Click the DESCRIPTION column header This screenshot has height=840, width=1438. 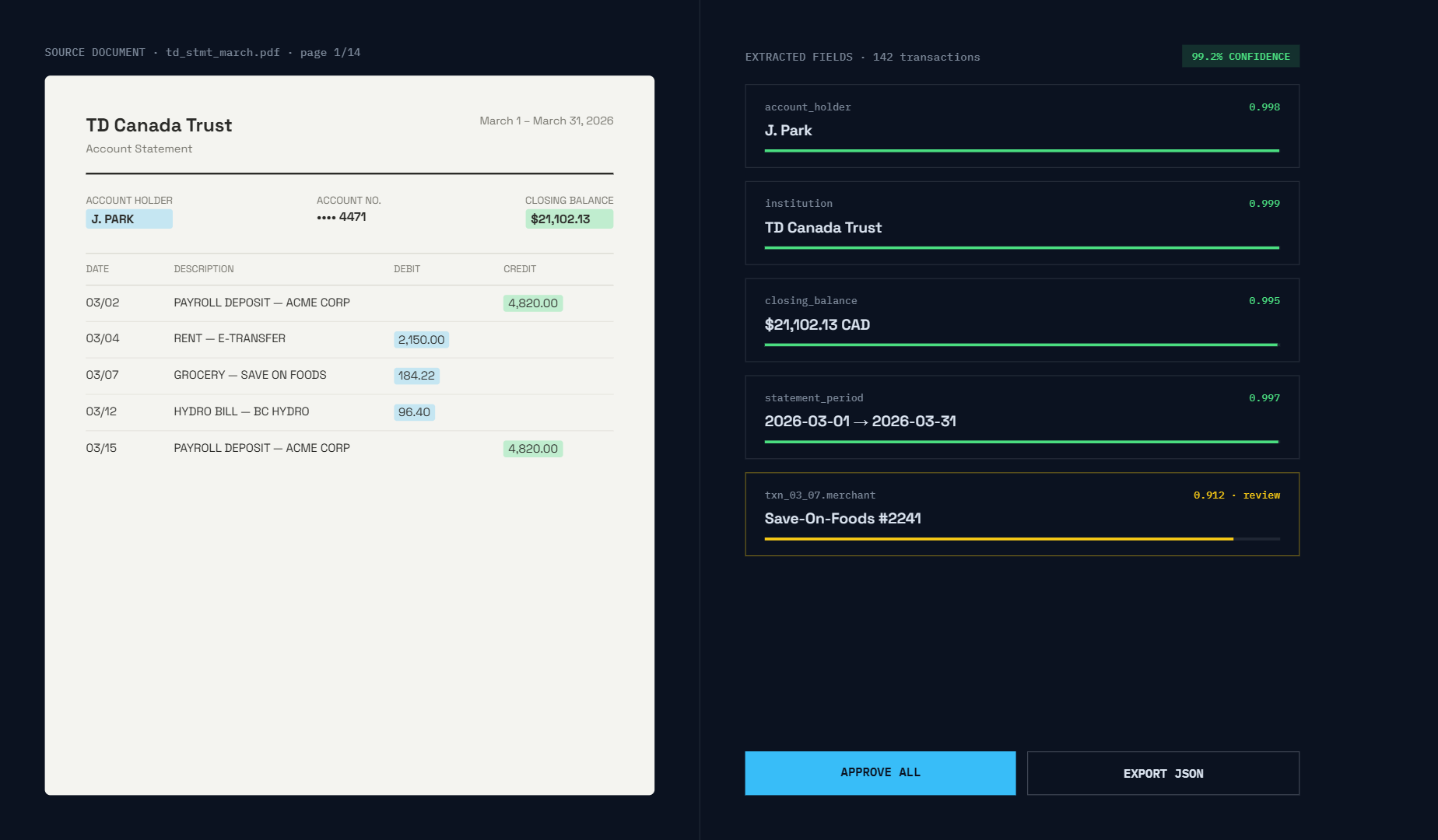click(204, 269)
